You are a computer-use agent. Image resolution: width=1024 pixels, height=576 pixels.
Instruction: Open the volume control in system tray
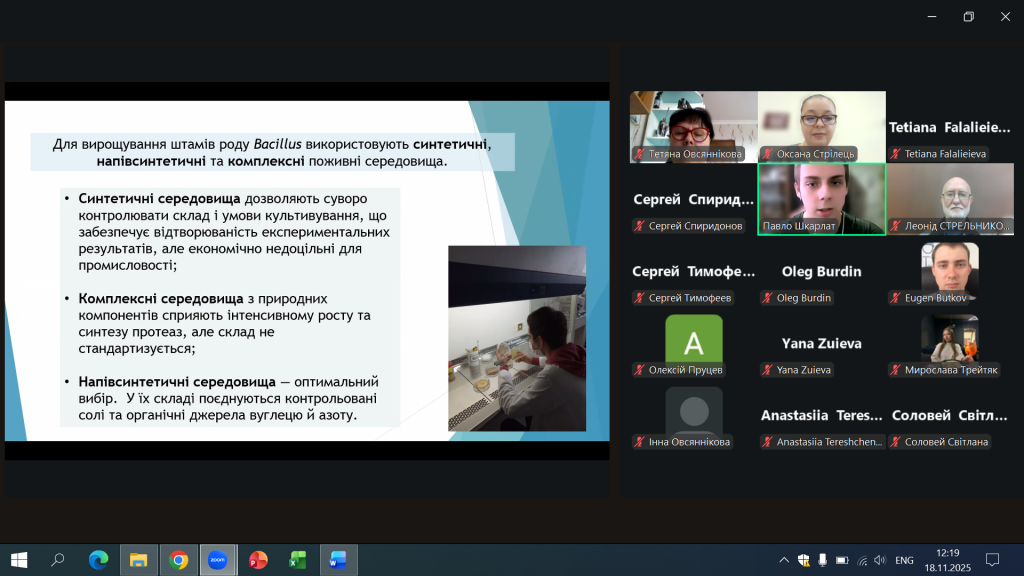point(879,560)
